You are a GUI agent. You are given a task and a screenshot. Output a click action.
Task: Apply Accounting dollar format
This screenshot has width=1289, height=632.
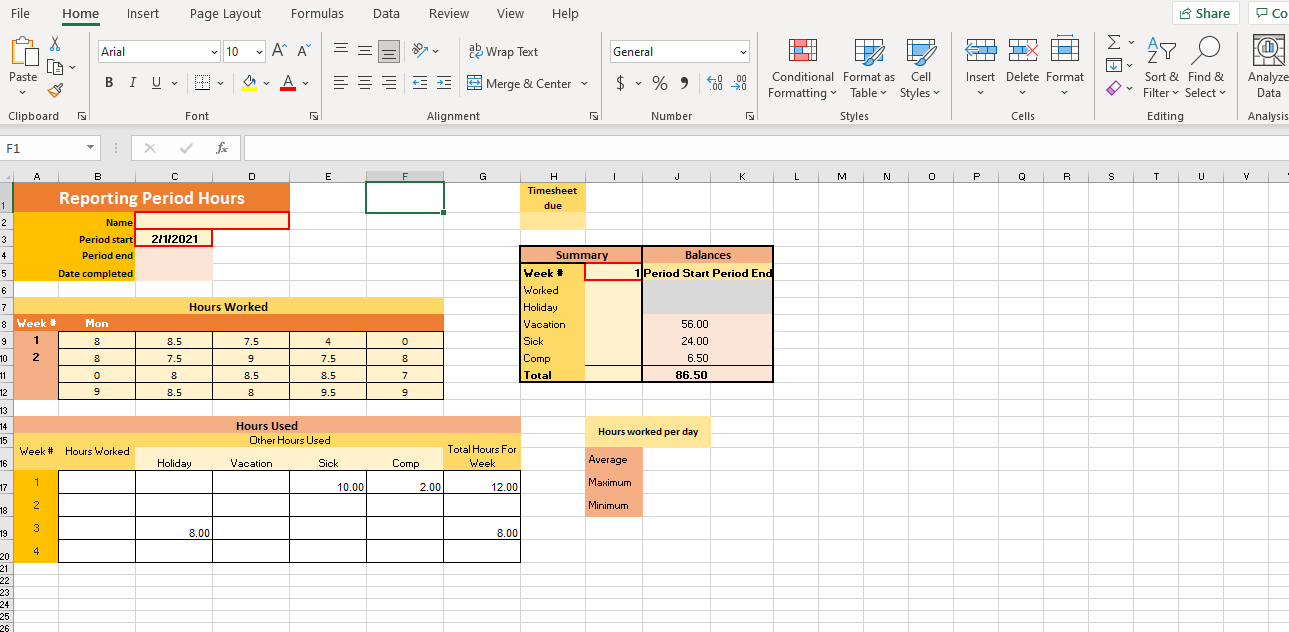(621, 84)
